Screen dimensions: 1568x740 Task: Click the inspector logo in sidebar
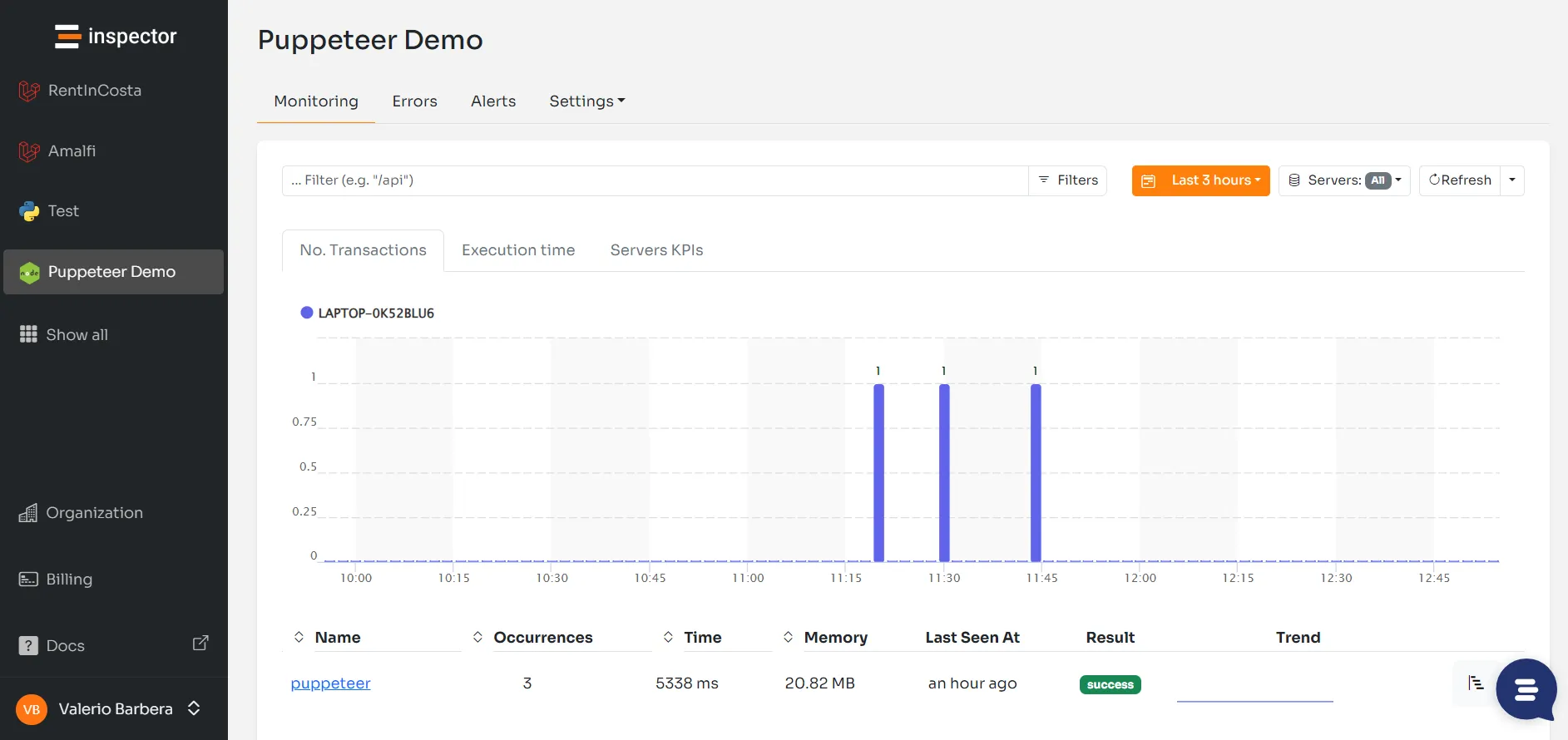115,37
